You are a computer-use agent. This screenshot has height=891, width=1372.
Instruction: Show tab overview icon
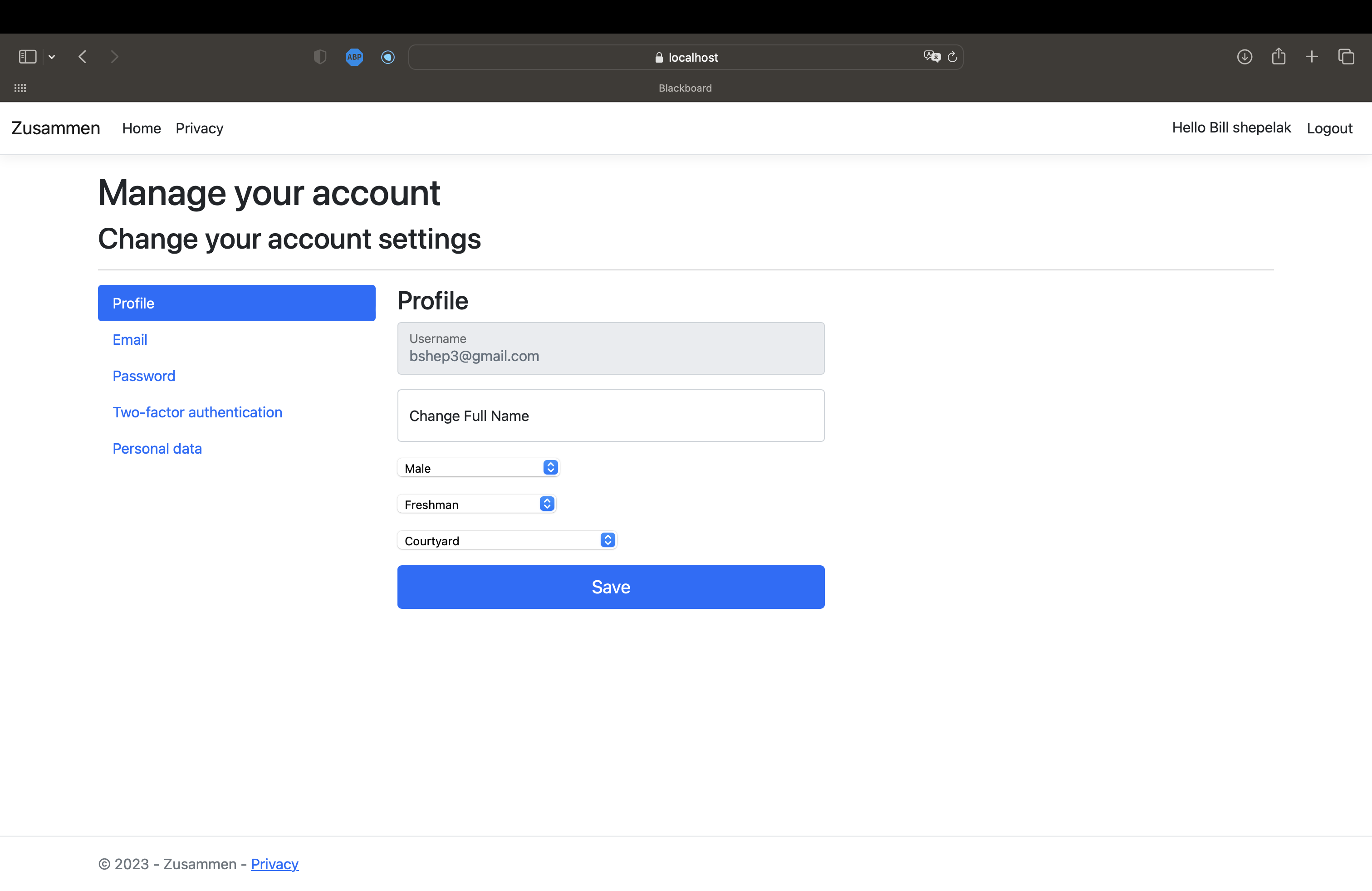point(1346,56)
